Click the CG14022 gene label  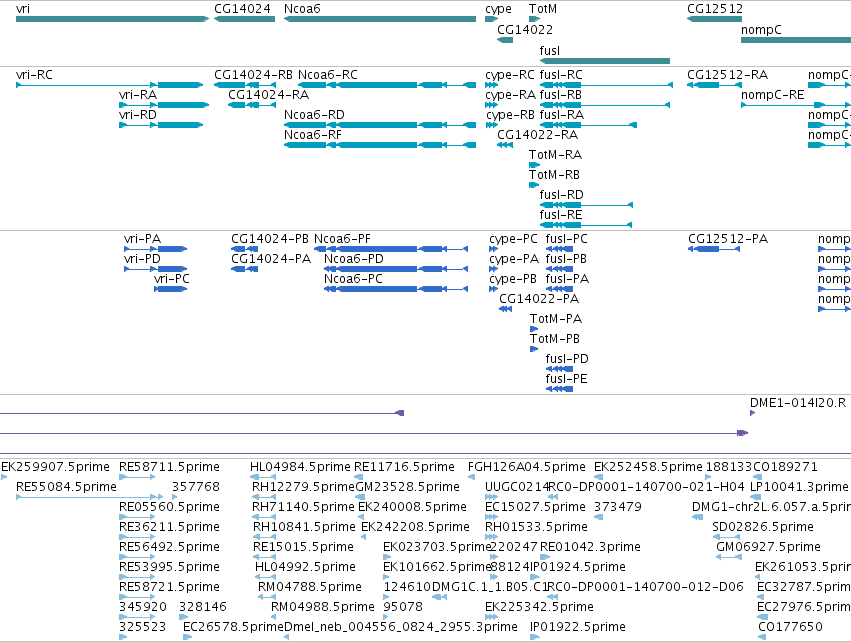[525, 30]
